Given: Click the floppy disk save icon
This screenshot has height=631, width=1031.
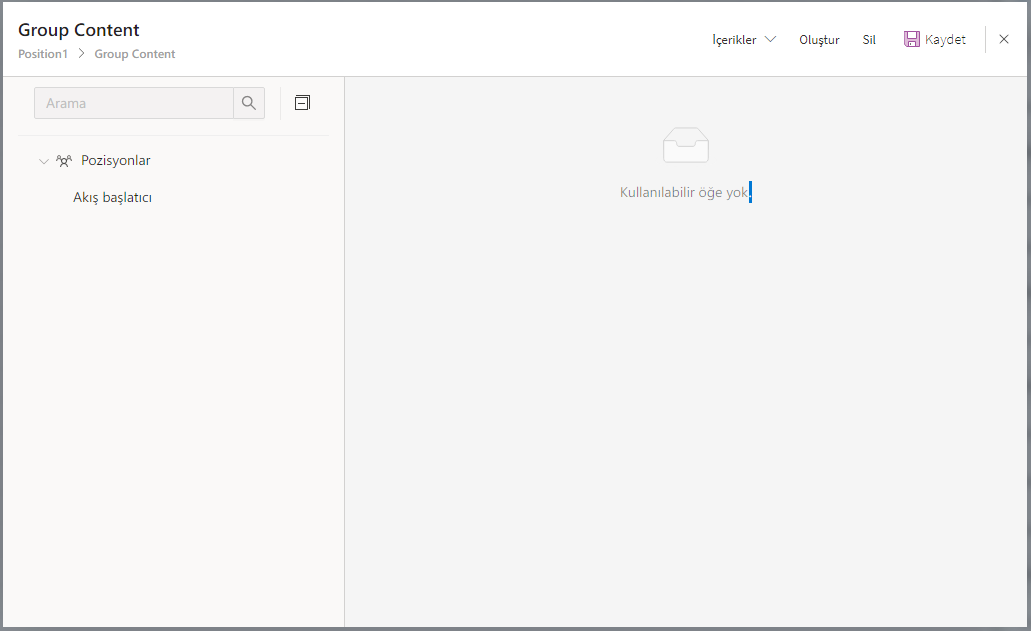Looking at the screenshot, I should point(911,39).
